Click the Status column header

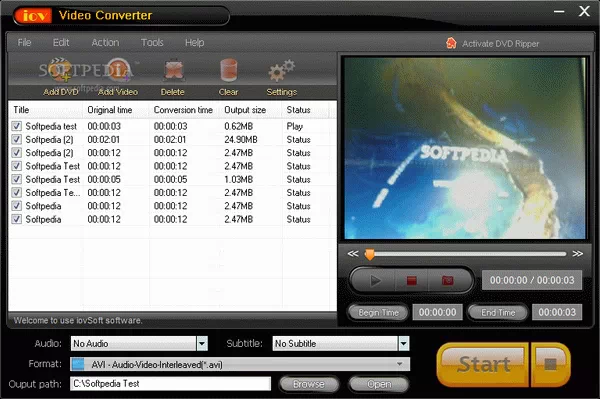coord(305,110)
